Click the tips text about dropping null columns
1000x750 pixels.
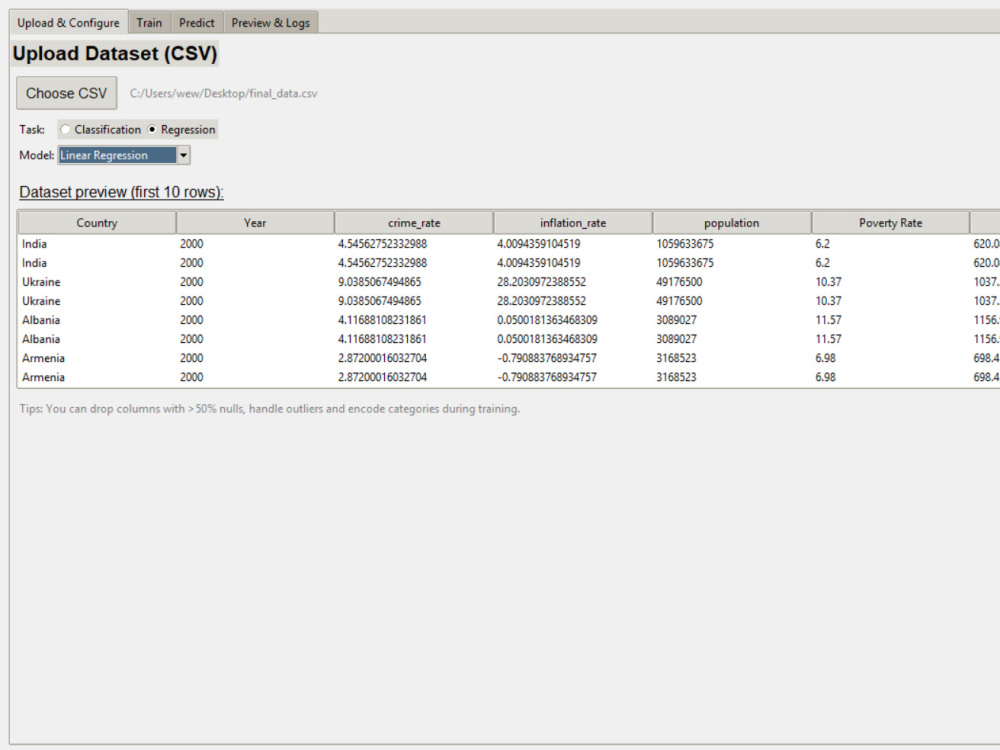pos(270,409)
